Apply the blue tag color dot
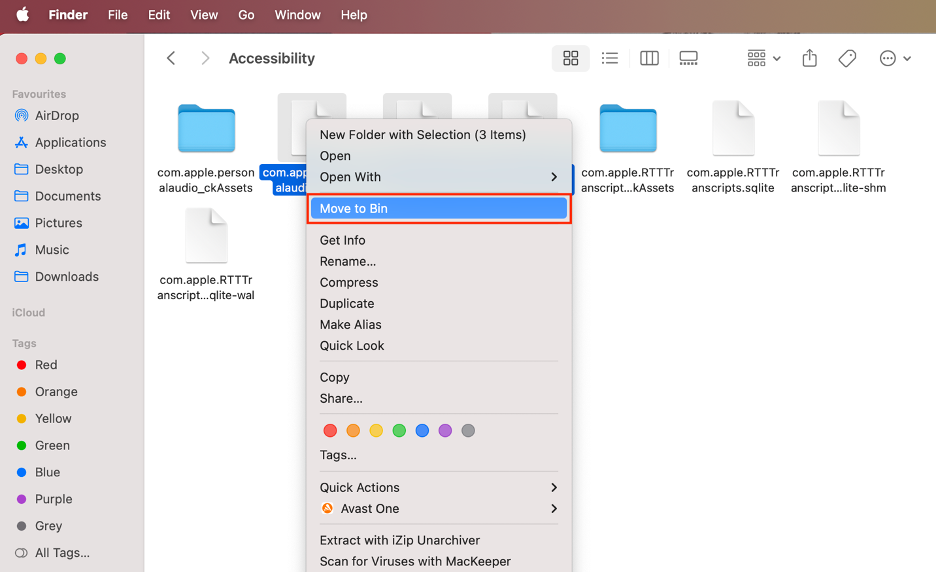Viewport: 936px width, 572px height. [x=422, y=430]
